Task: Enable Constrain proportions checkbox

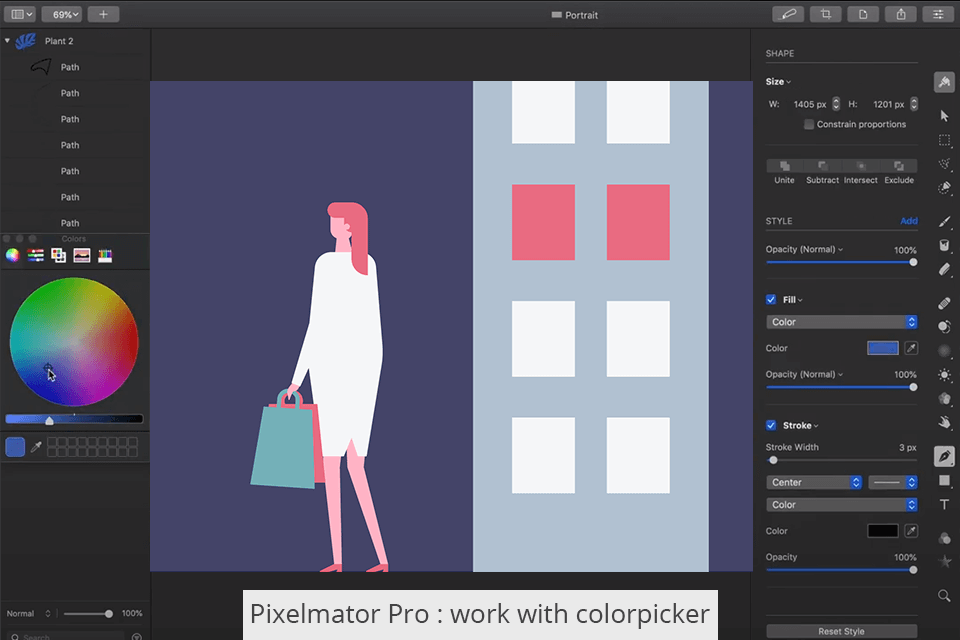Action: pyautogui.click(x=809, y=124)
